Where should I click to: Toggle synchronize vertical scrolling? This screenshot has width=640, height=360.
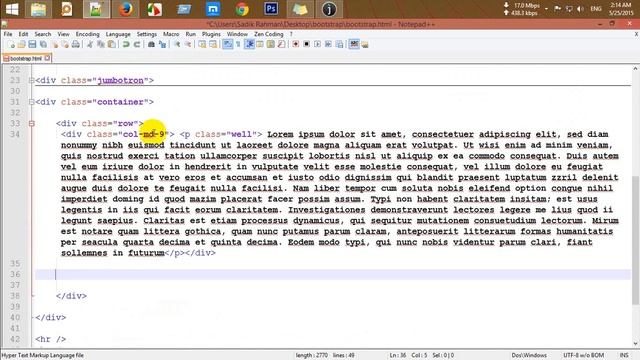point(202,44)
